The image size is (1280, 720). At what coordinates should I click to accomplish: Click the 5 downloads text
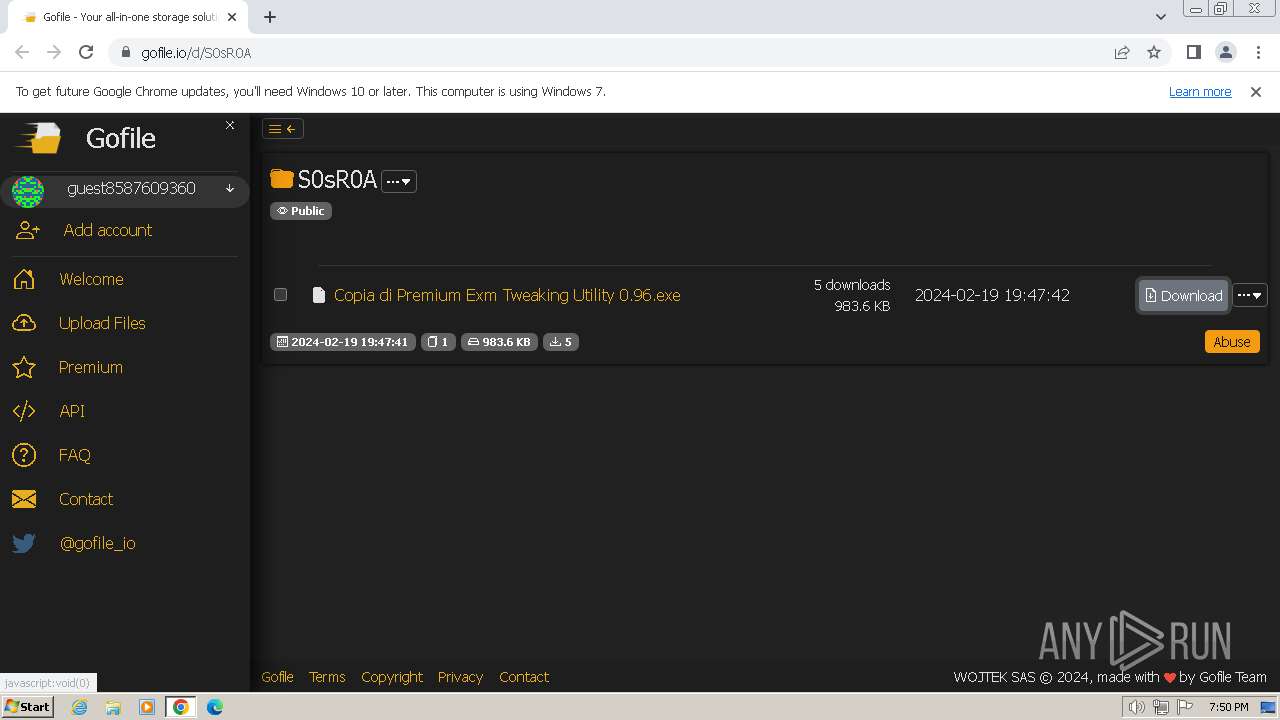[x=851, y=285]
